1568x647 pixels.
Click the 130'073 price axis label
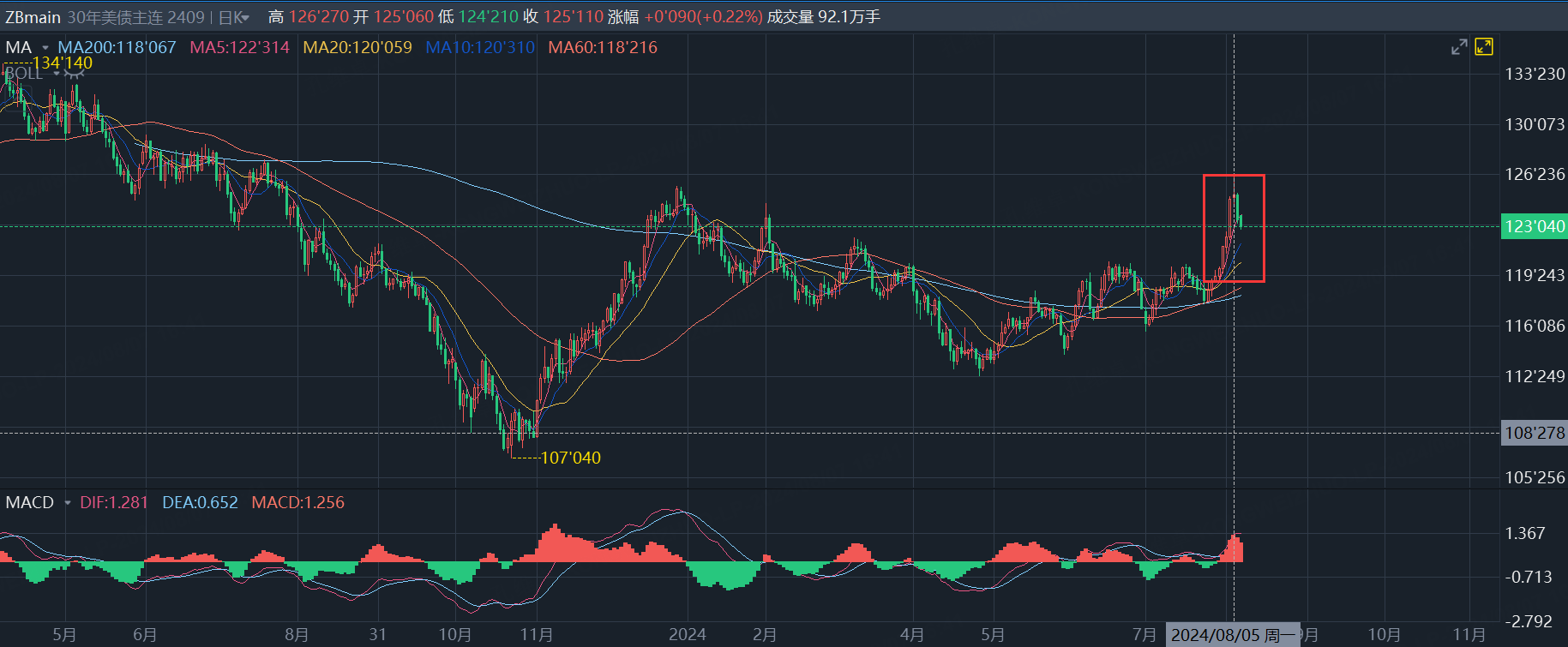click(1535, 125)
